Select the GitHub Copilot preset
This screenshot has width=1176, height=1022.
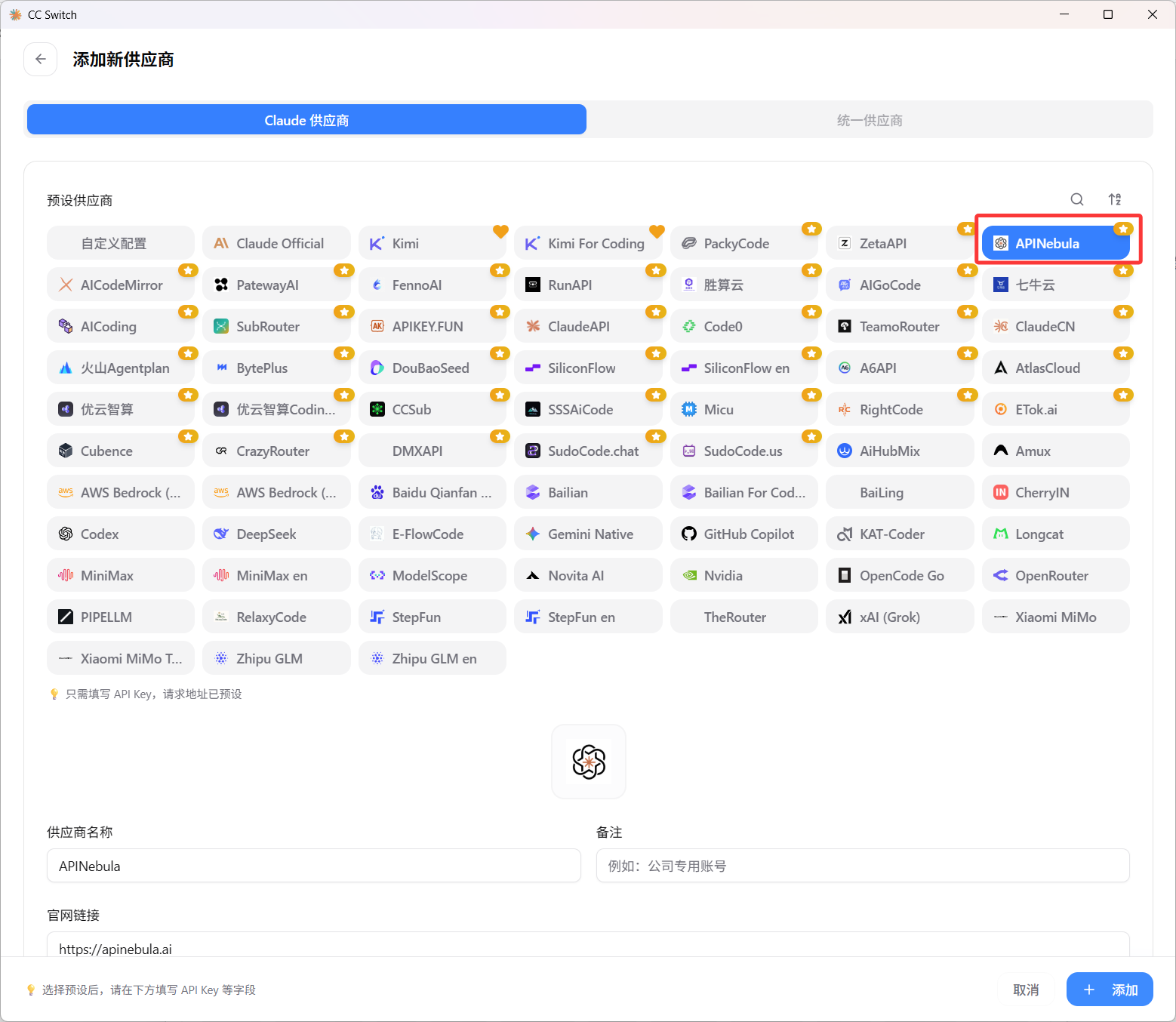click(744, 534)
